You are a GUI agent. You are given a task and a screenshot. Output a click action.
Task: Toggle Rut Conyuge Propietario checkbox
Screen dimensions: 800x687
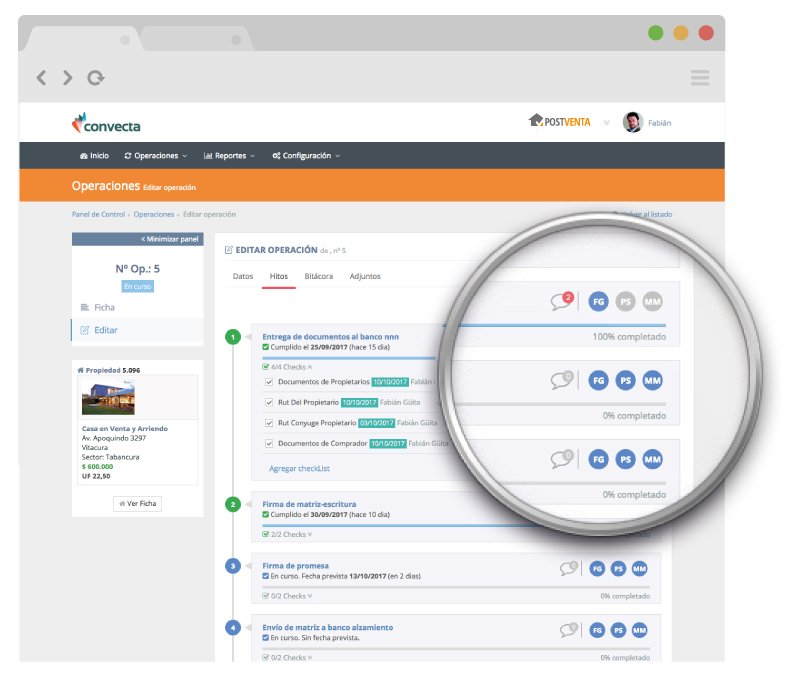[x=269, y=423]
